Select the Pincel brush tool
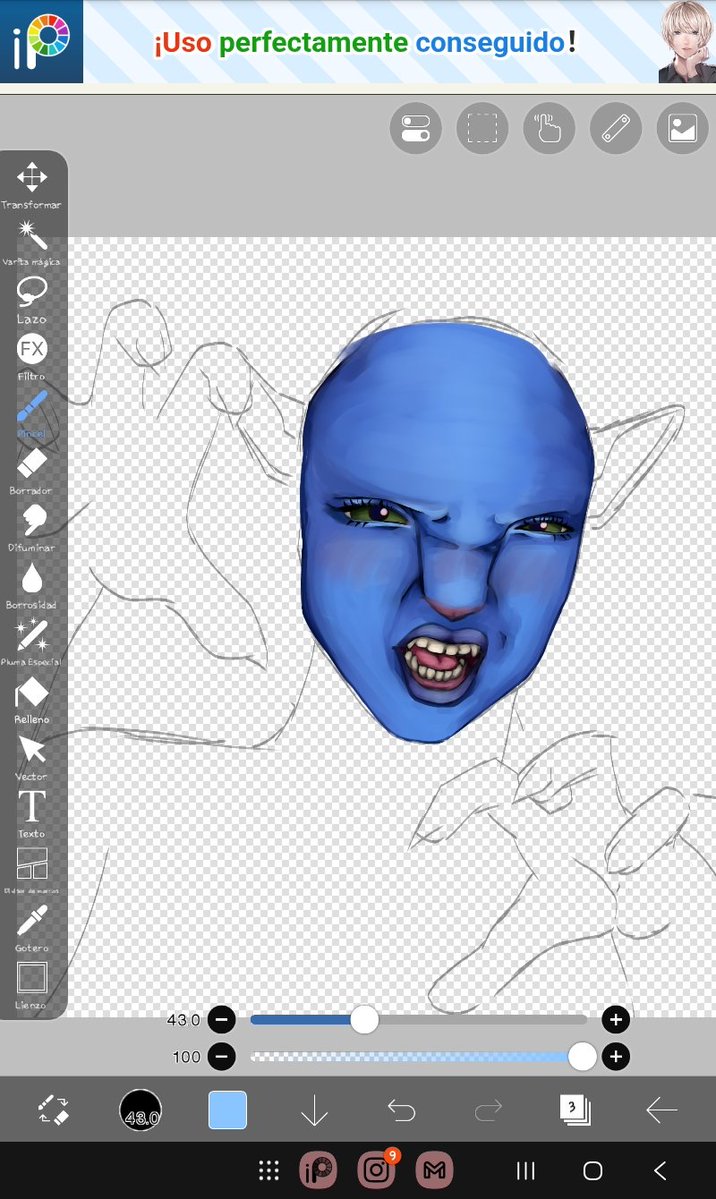 [x=31, y=414]
